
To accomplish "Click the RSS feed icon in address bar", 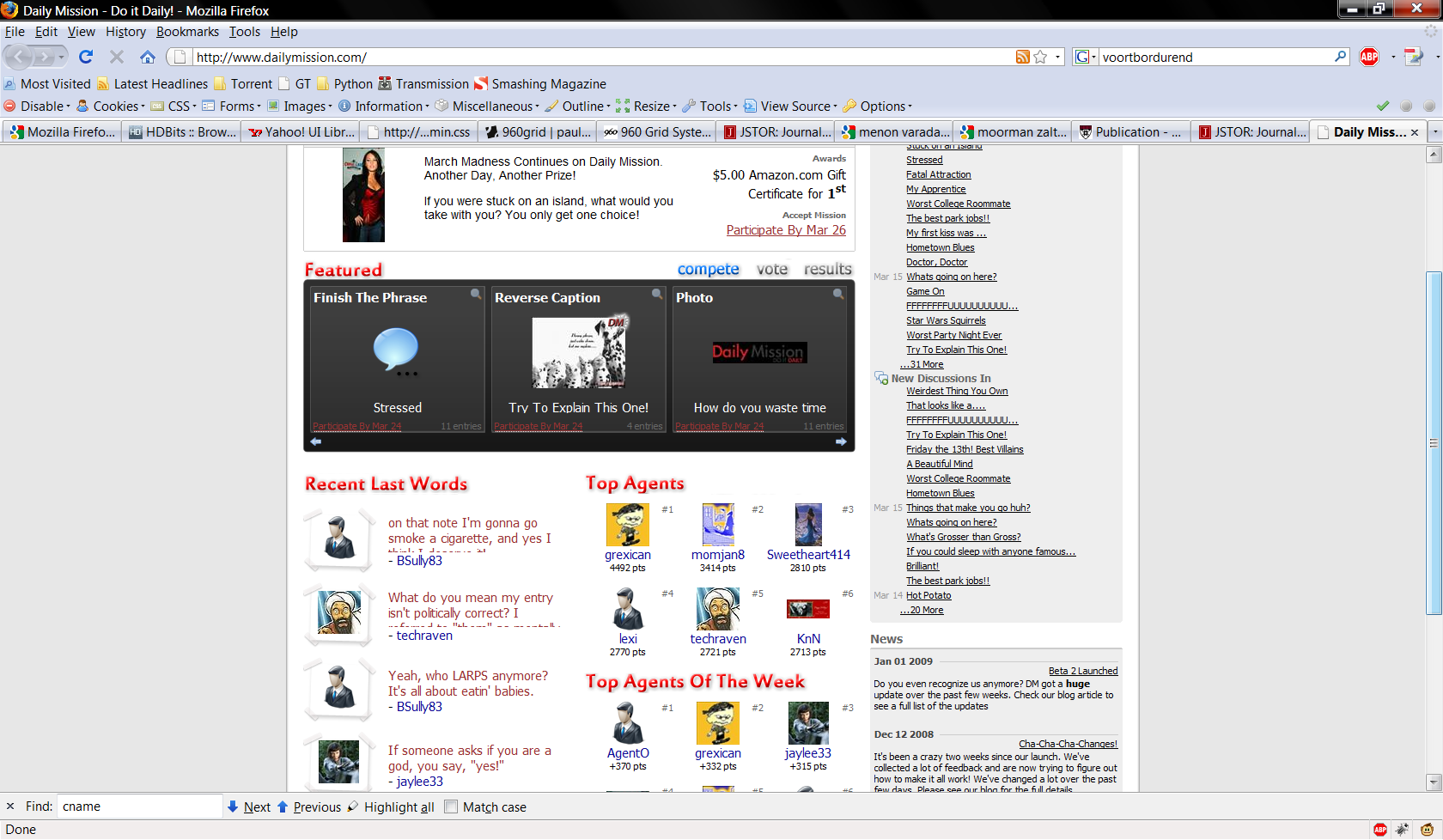I will 1023,57.
